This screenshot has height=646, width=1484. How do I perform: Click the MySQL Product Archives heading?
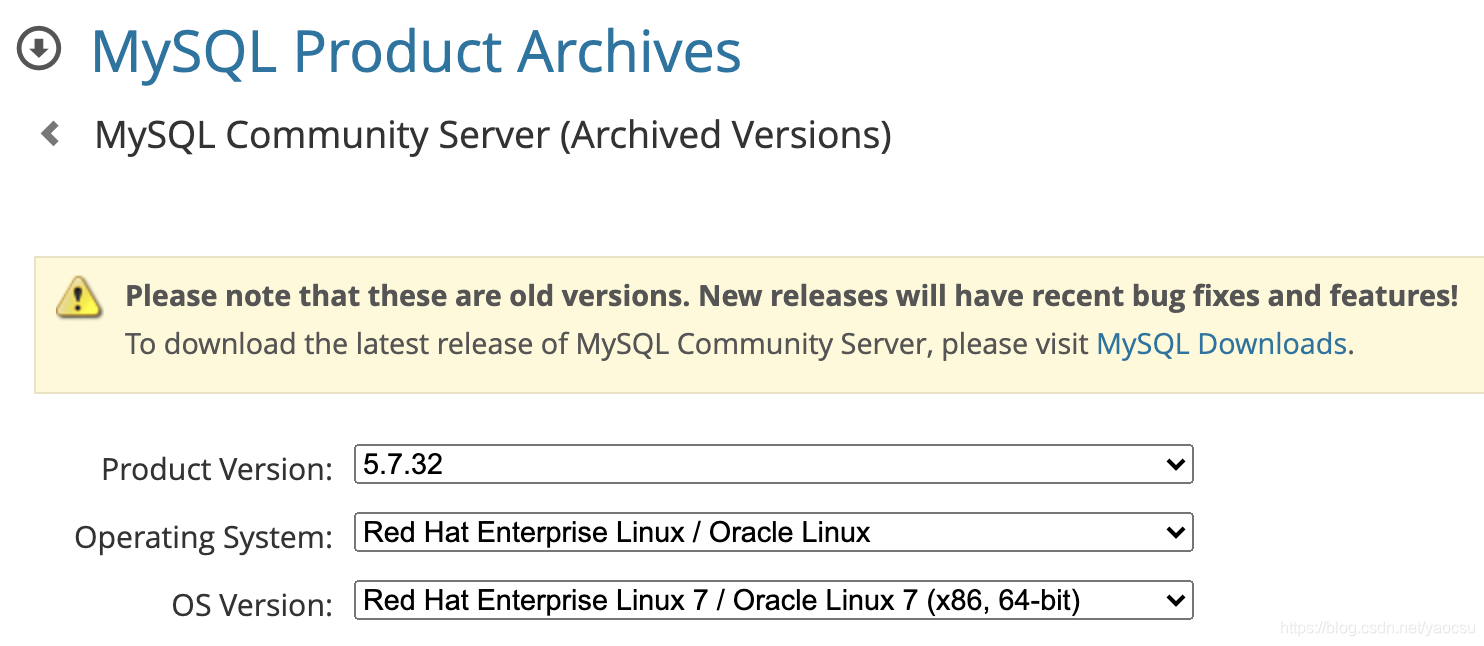click(415, 50)
